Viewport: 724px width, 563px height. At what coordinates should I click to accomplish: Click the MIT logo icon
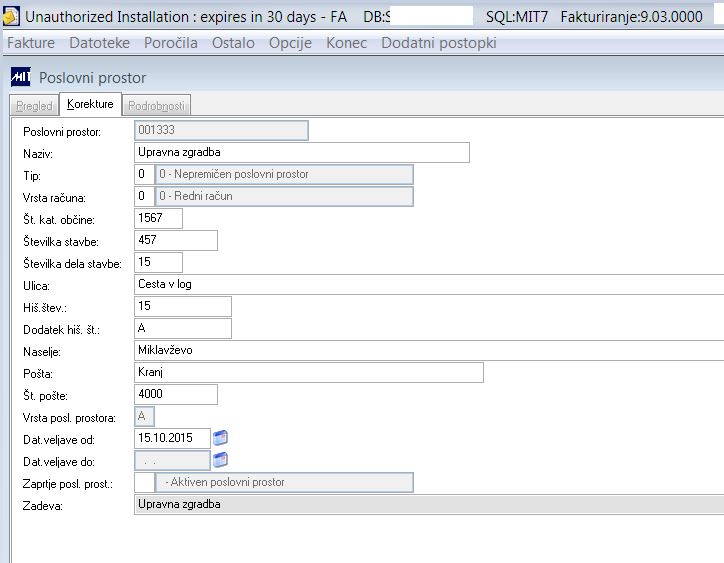(21, 77)
